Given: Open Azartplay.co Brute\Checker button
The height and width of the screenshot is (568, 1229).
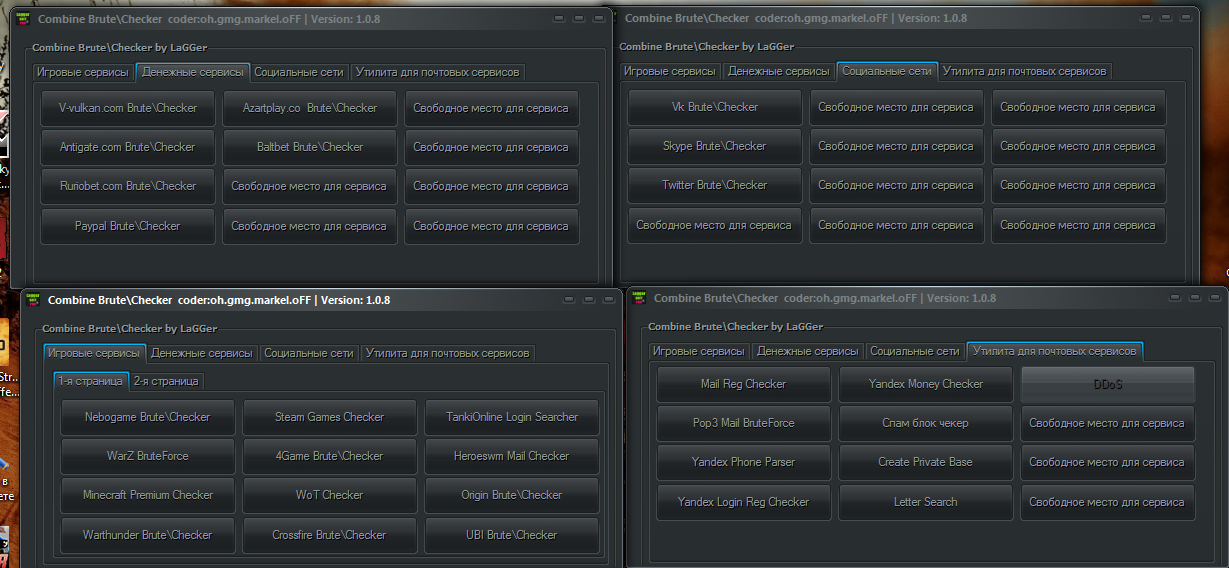Looking at the screenshot, I should (310, 108).
